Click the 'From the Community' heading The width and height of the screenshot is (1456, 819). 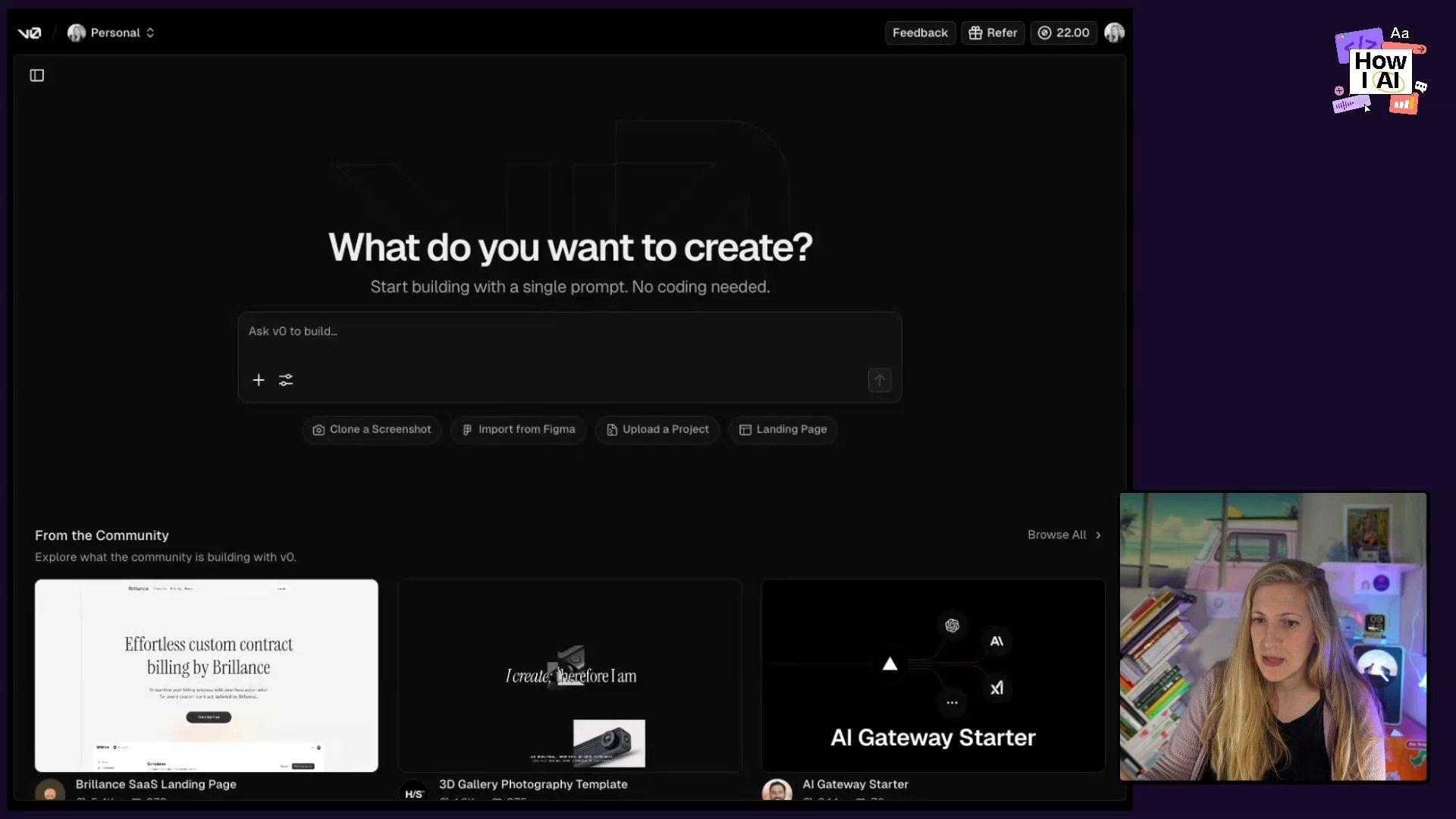coord(102,535)
